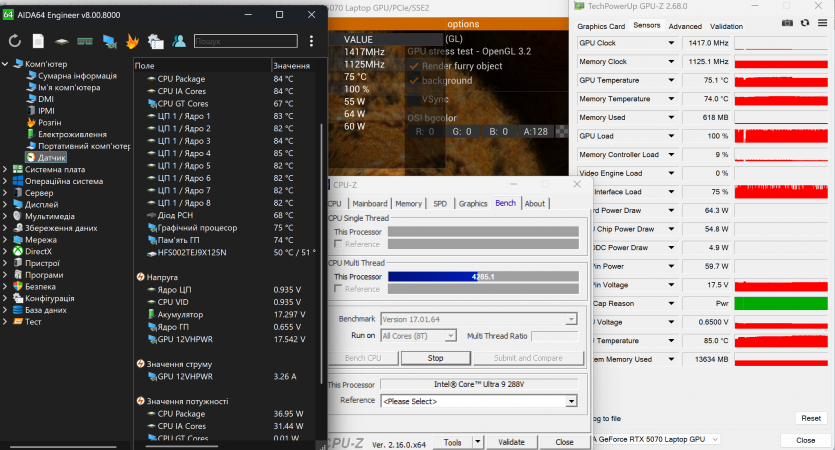Screen dimensions: 835x450
Task: Click the AIDA64 refresh icon
Action: 14,41
